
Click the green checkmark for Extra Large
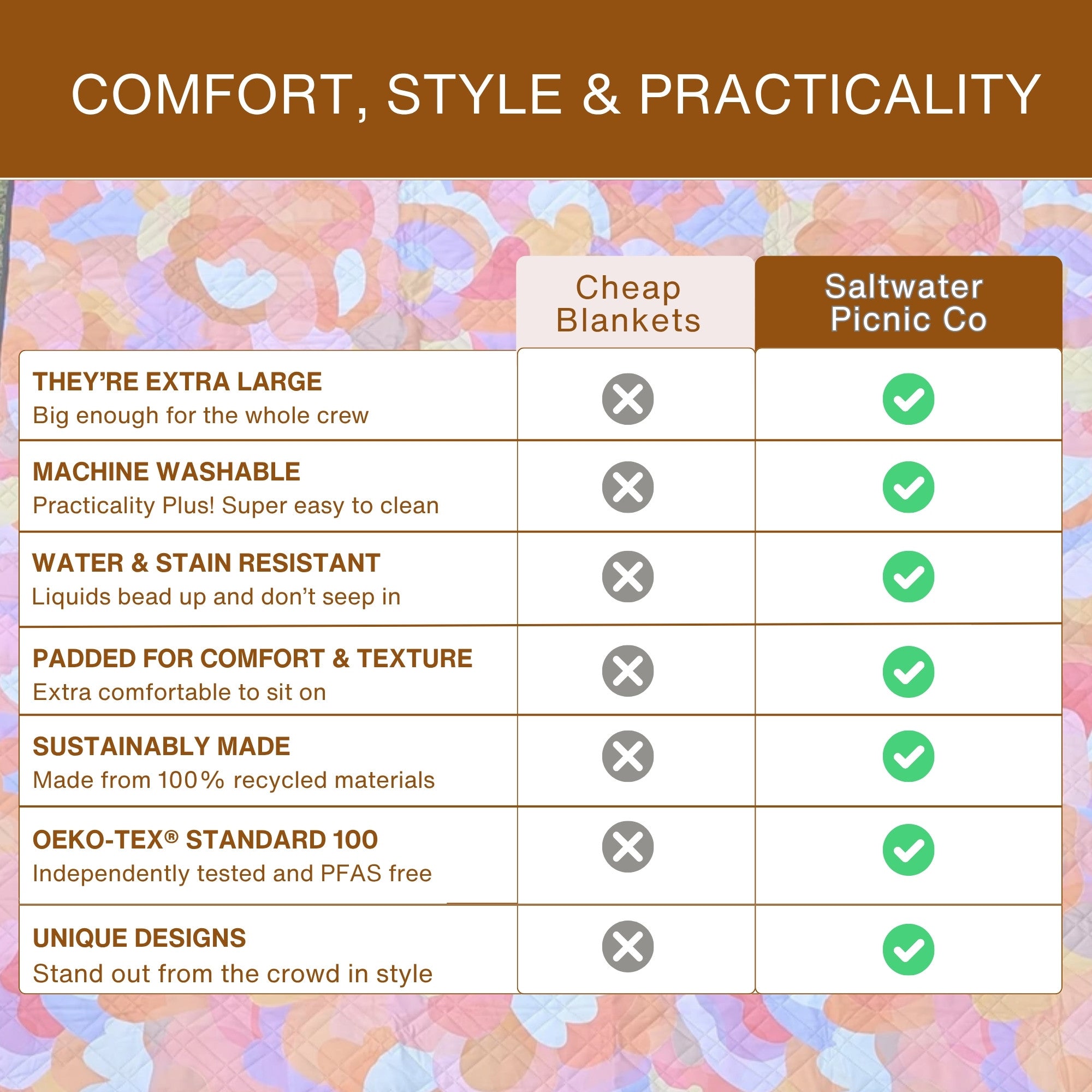click(908, 399)
